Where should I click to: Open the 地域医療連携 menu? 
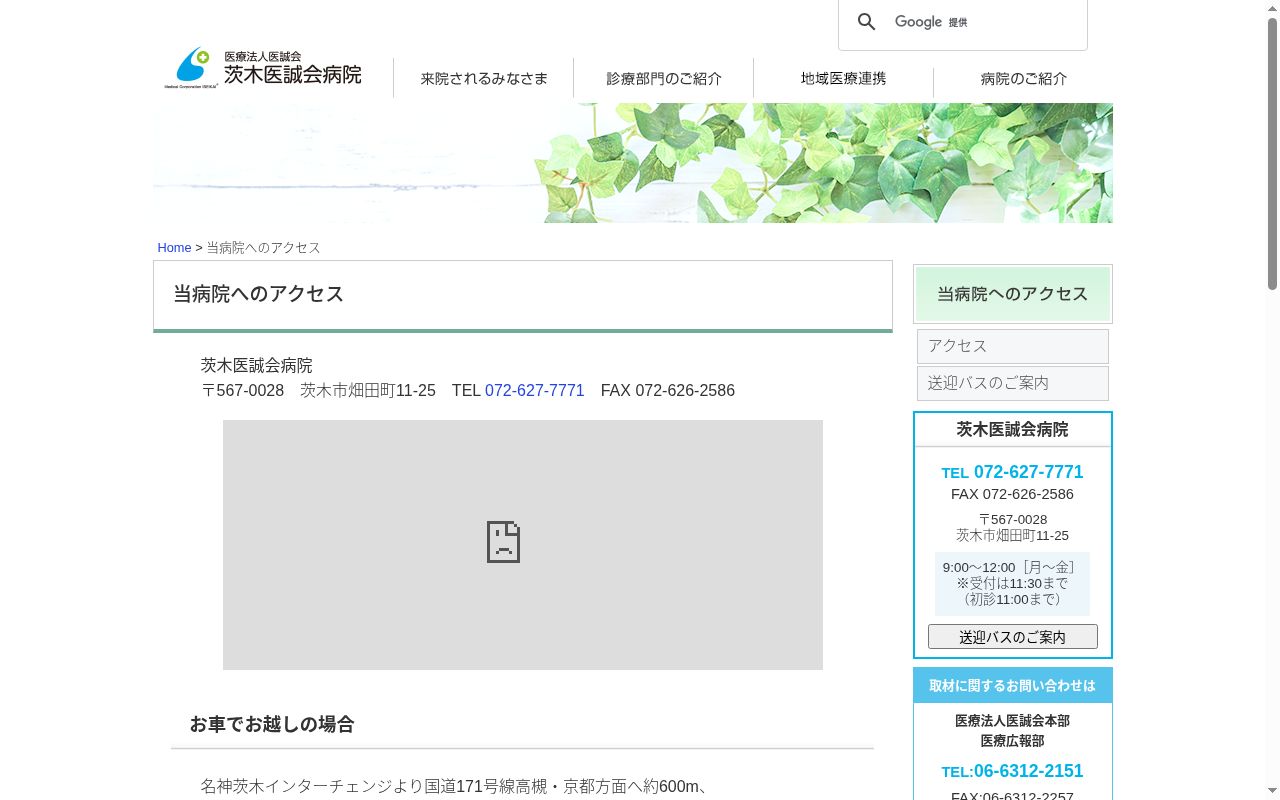(x=843, y=78)
